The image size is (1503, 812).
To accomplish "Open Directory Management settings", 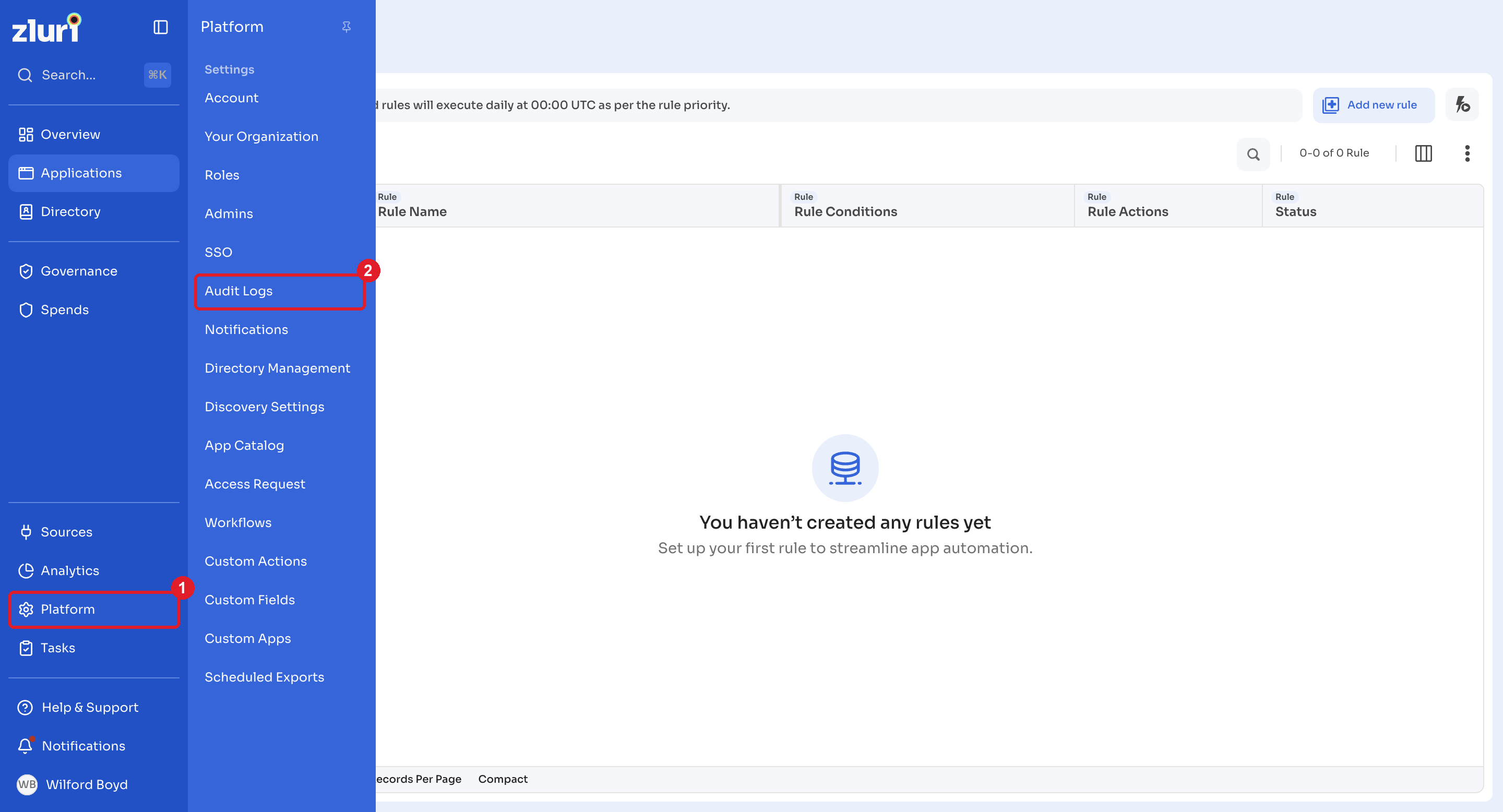I will [277, 368].
